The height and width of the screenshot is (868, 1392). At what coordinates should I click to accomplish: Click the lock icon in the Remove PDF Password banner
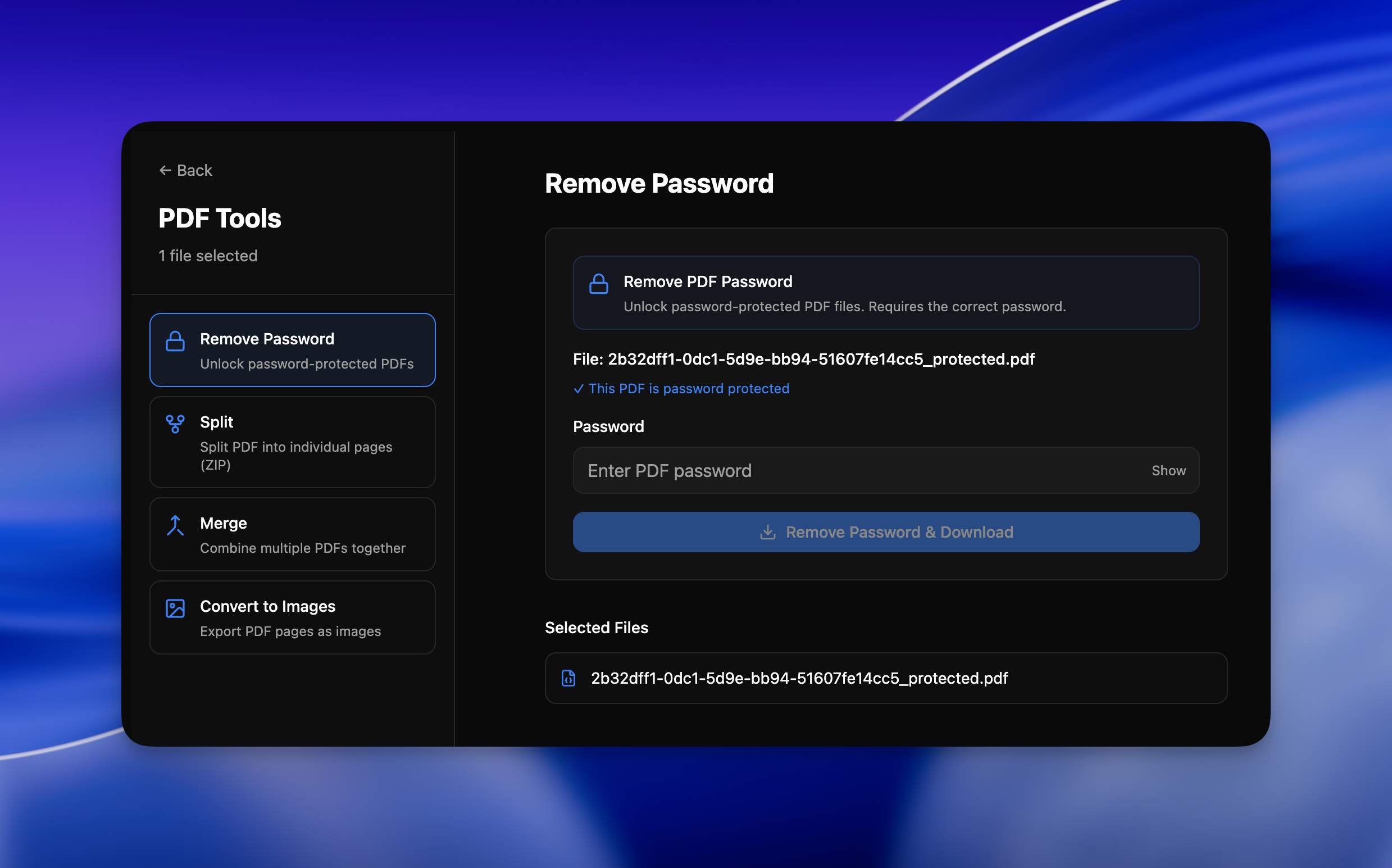599,283
